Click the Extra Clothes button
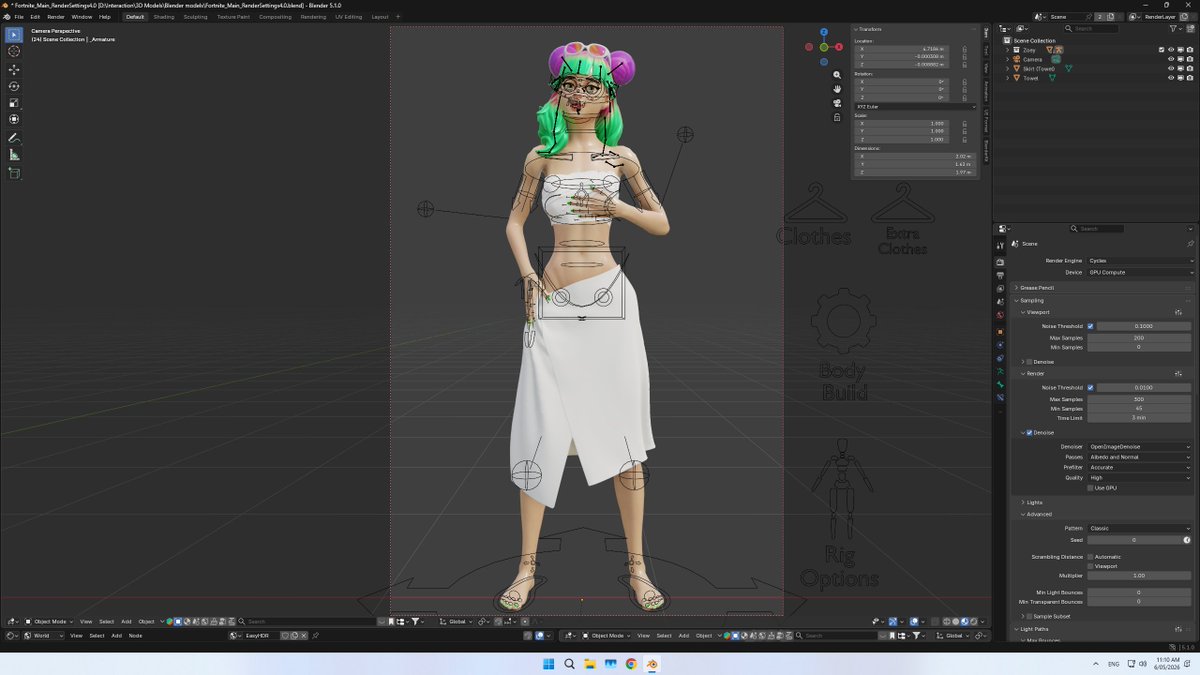 coord(902,218)
